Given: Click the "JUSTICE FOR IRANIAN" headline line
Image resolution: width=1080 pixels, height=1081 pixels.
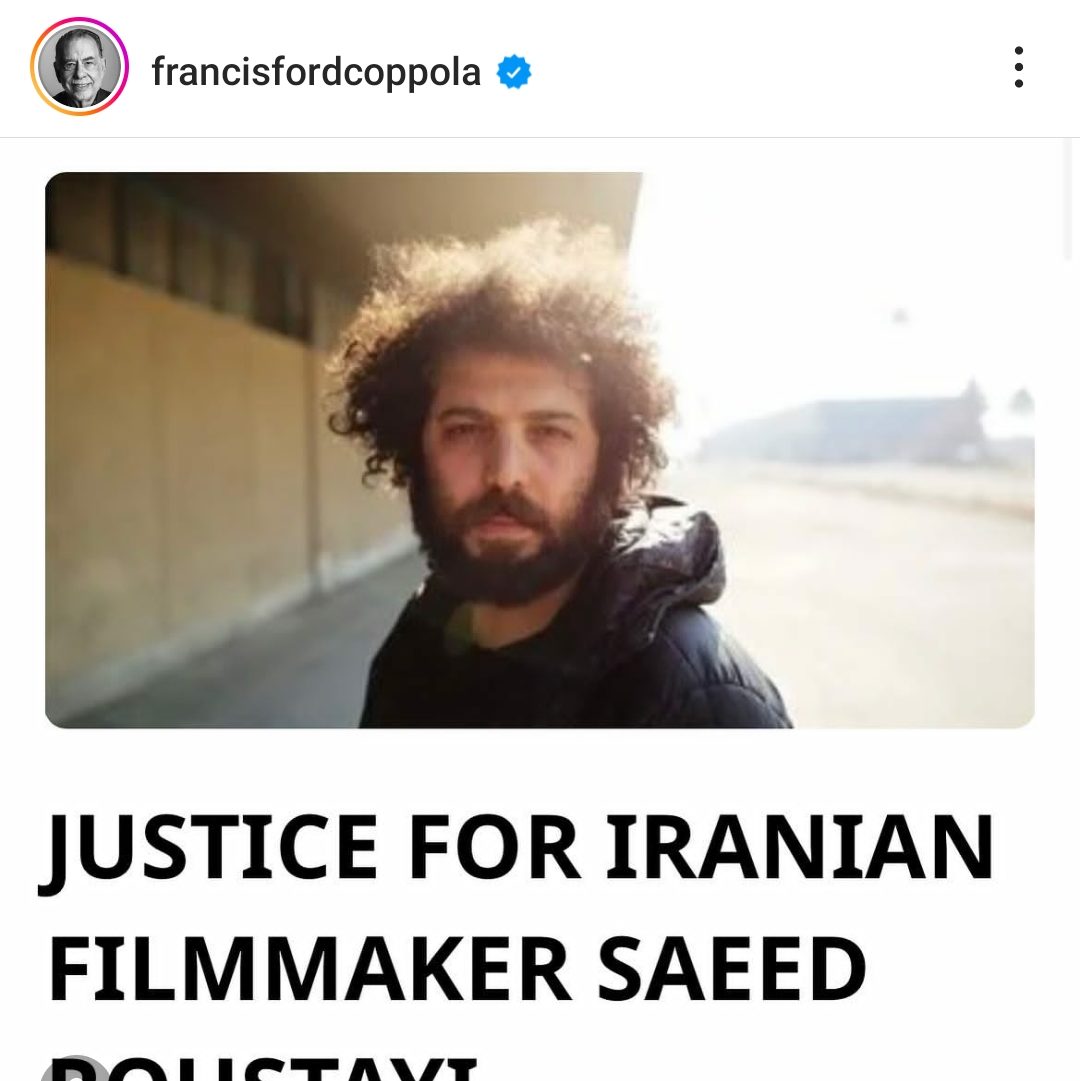Looking at the screenshot, I should point(518,847).
